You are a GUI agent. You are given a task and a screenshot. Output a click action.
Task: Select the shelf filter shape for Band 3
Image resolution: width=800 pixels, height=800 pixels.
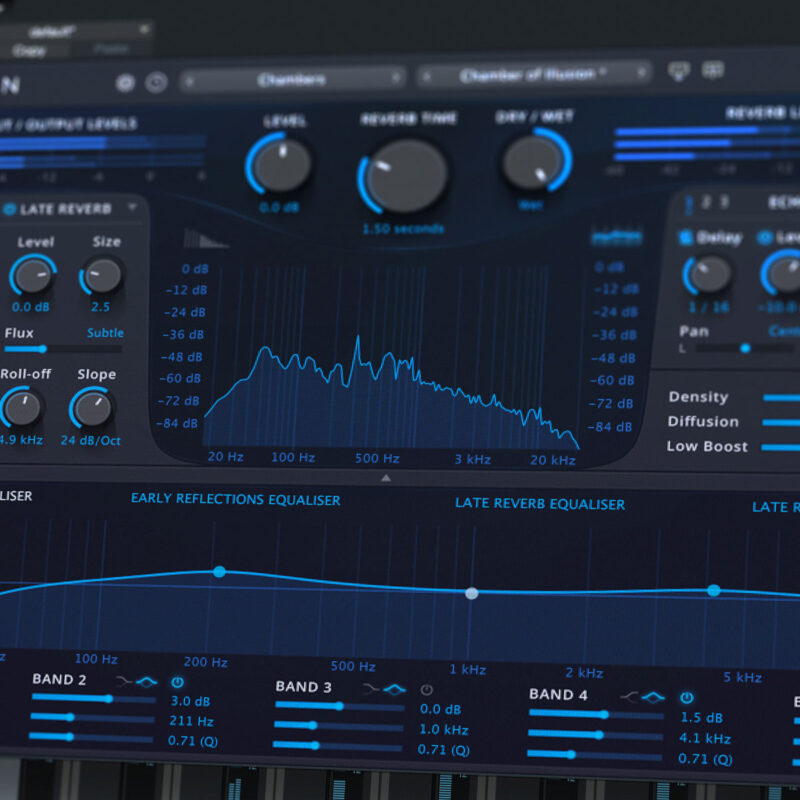tap(371, 689)
